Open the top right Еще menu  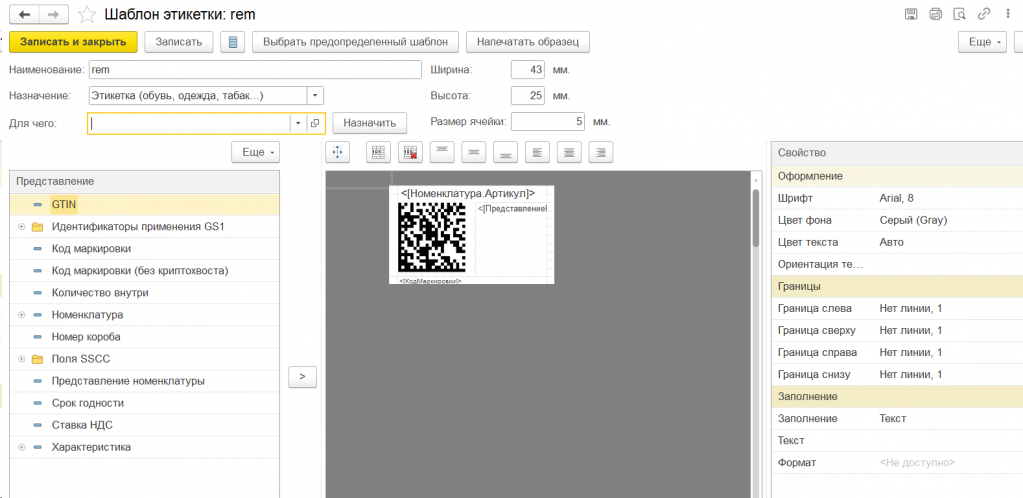(x=983, y=42)
